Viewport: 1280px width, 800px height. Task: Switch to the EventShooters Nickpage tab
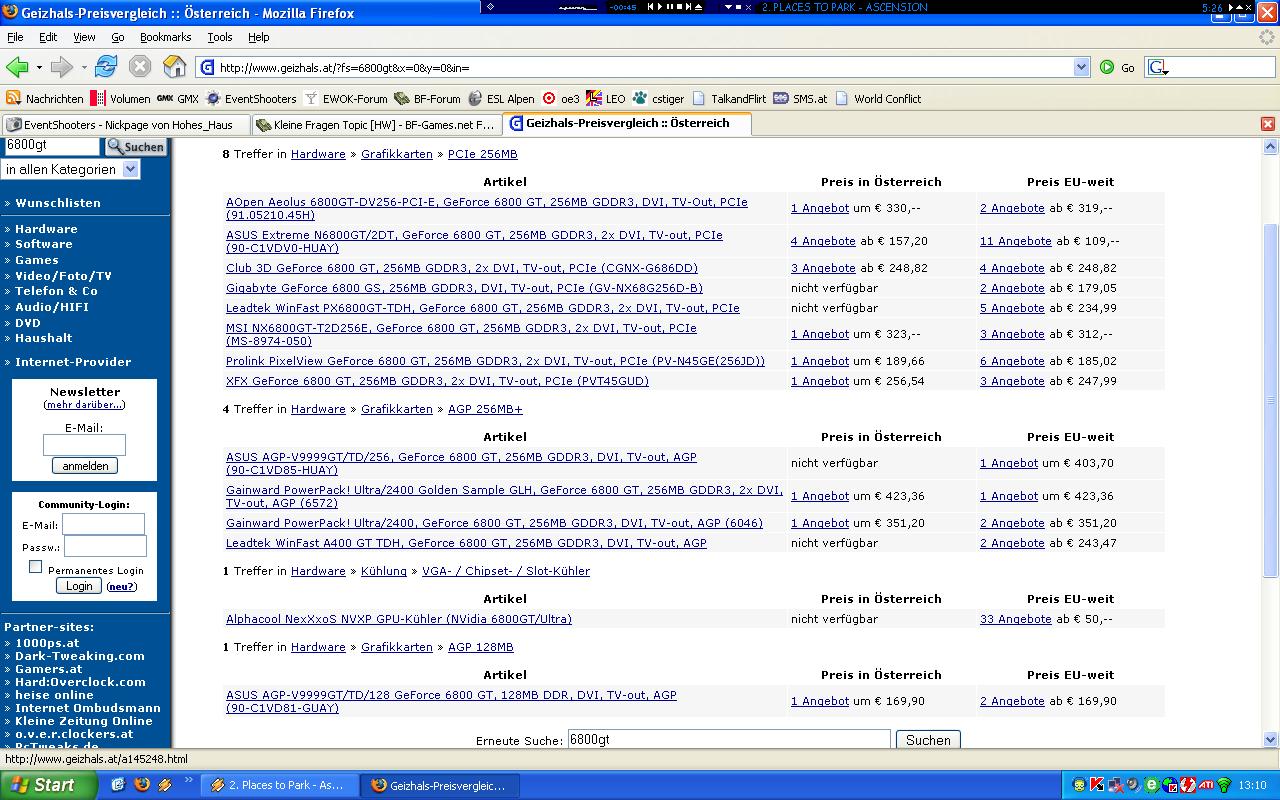(125, 125)
